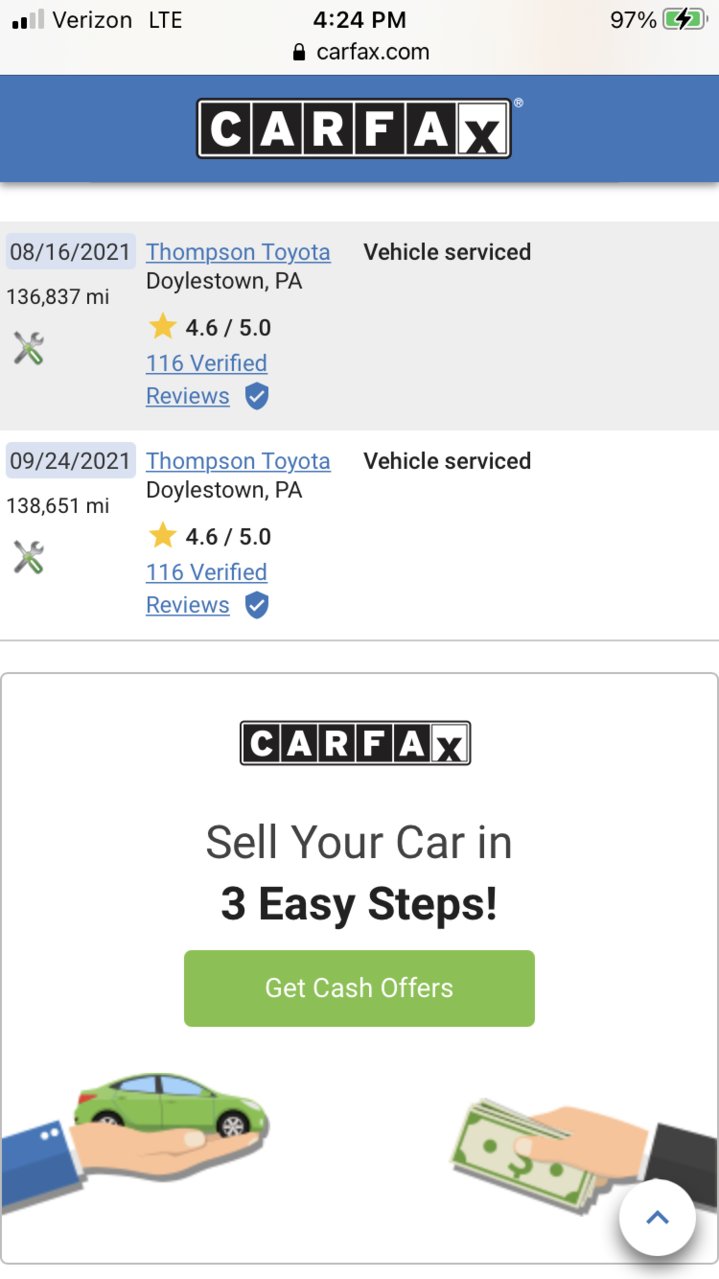Click the yellow star rating in the first record
Screen dimensions: 719x1279
[x=162, y=327]
